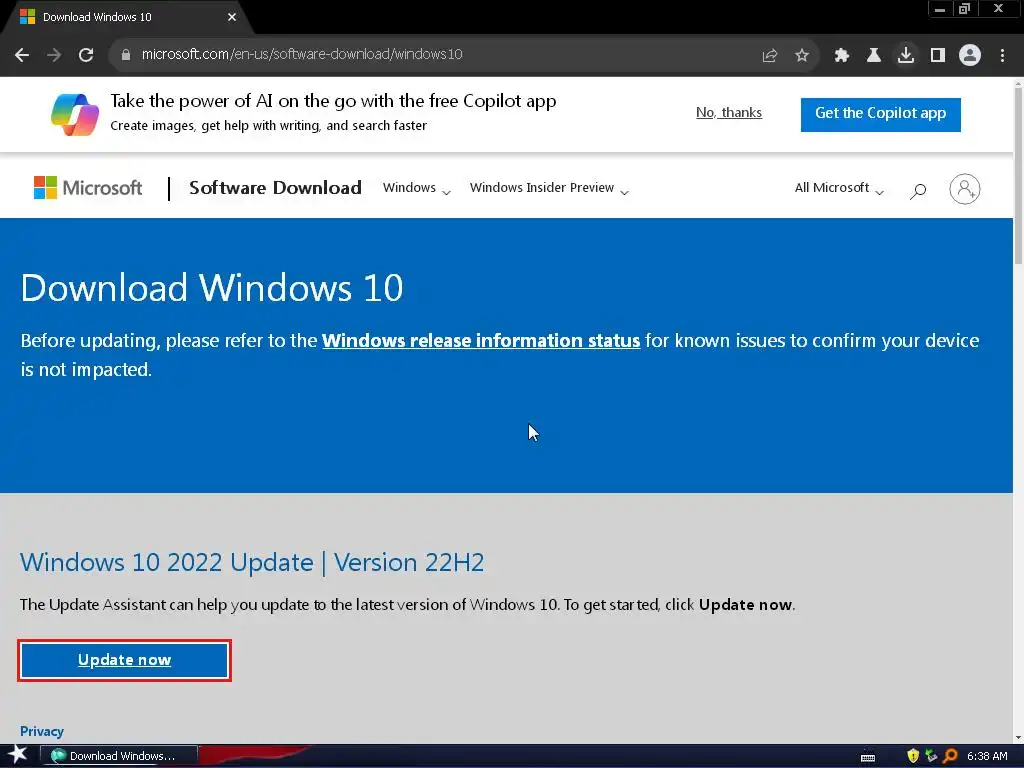The width and height of the screenshot is (1024, 768).
Task: Bookmark this page with the star
Action: click(x=802, y=56)
